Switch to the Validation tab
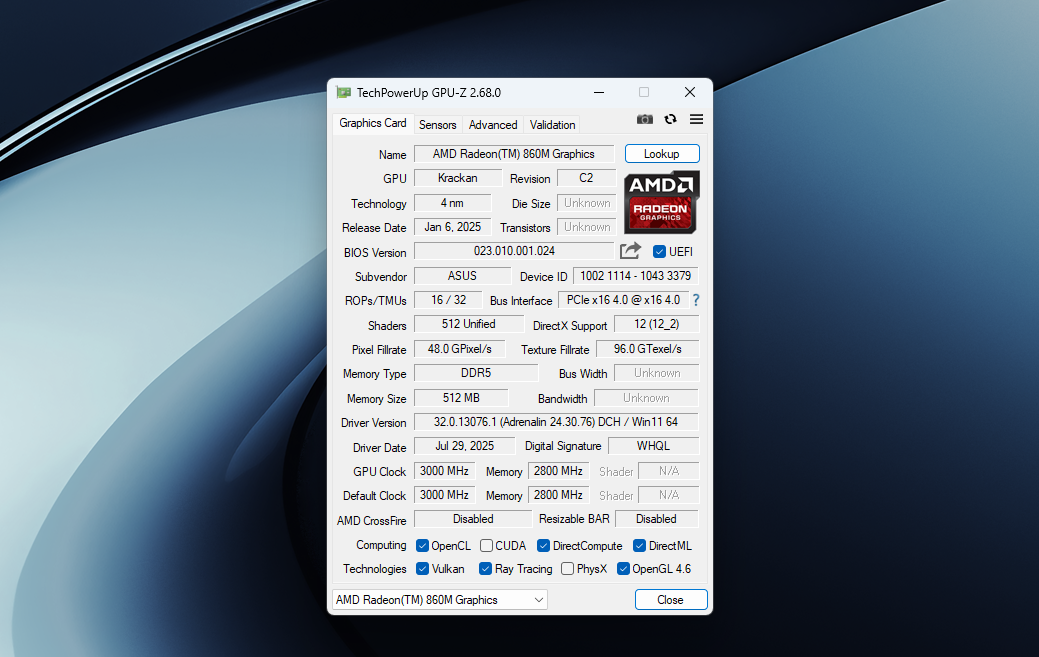The image size is (1039, 657). coord(552,125)
